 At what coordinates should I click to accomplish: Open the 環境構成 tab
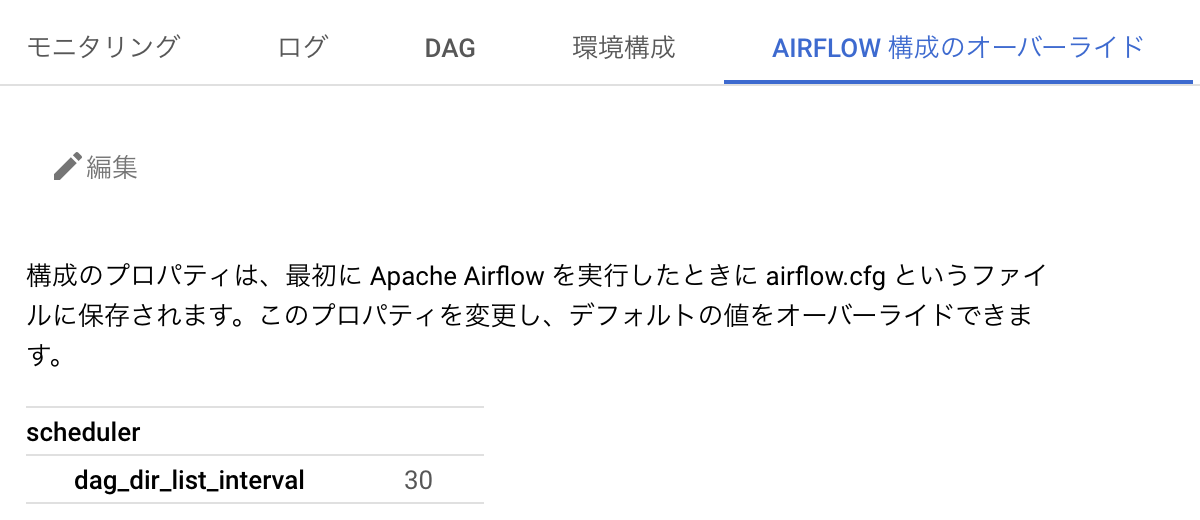(624, 47)
